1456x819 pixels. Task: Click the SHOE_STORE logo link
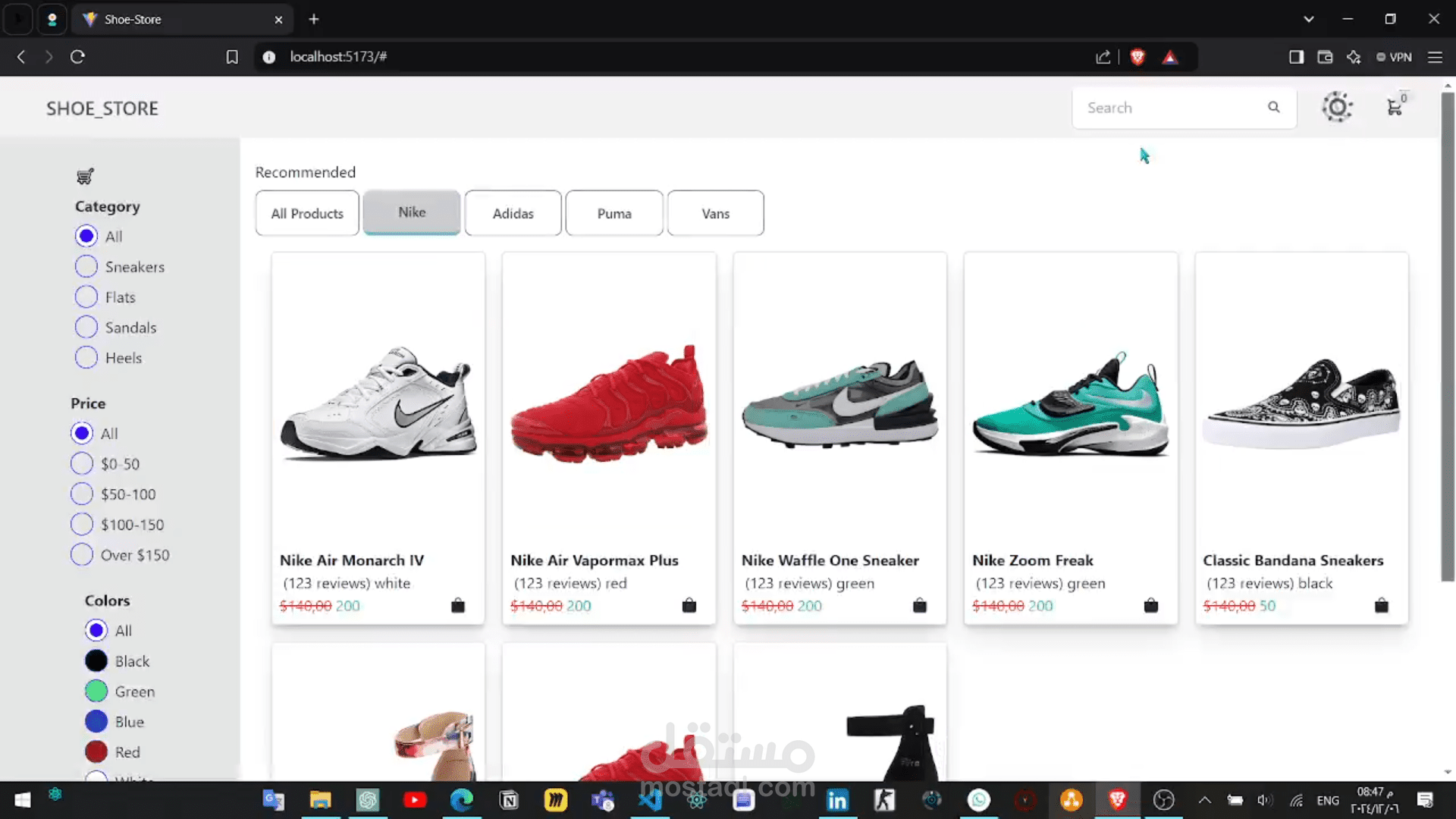[102, 108]
